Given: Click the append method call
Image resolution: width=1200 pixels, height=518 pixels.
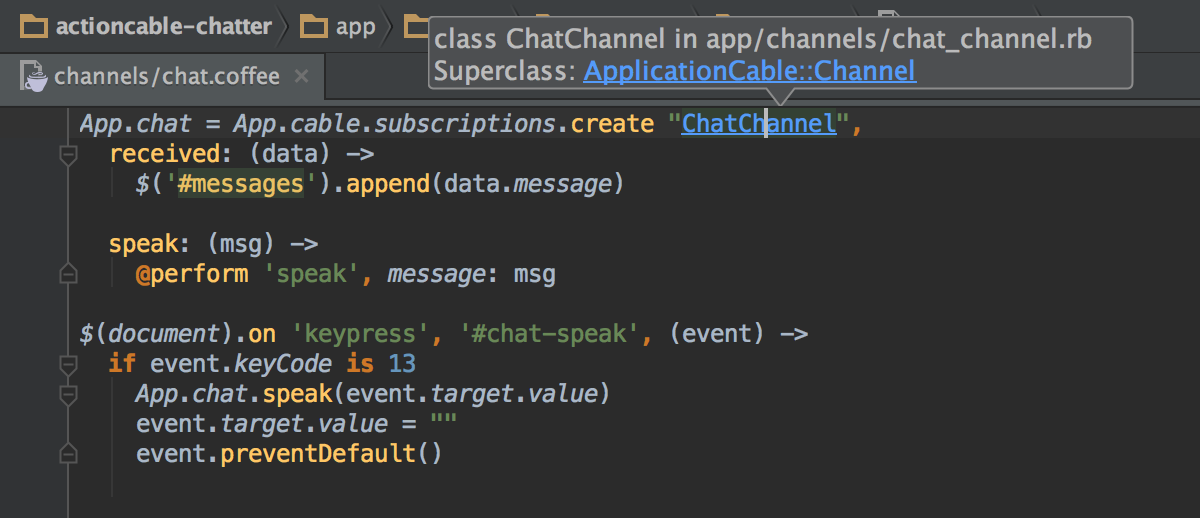Looking at the screenshot, I should 390,184.
